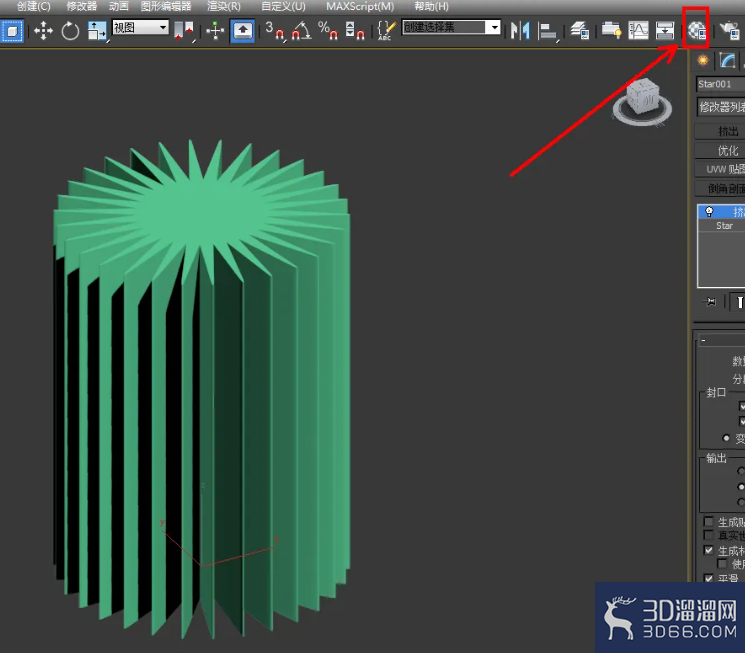
Task: Open the Graphite ribbon toggle icon
Action: pyautogui.click(x=611, y=31)
